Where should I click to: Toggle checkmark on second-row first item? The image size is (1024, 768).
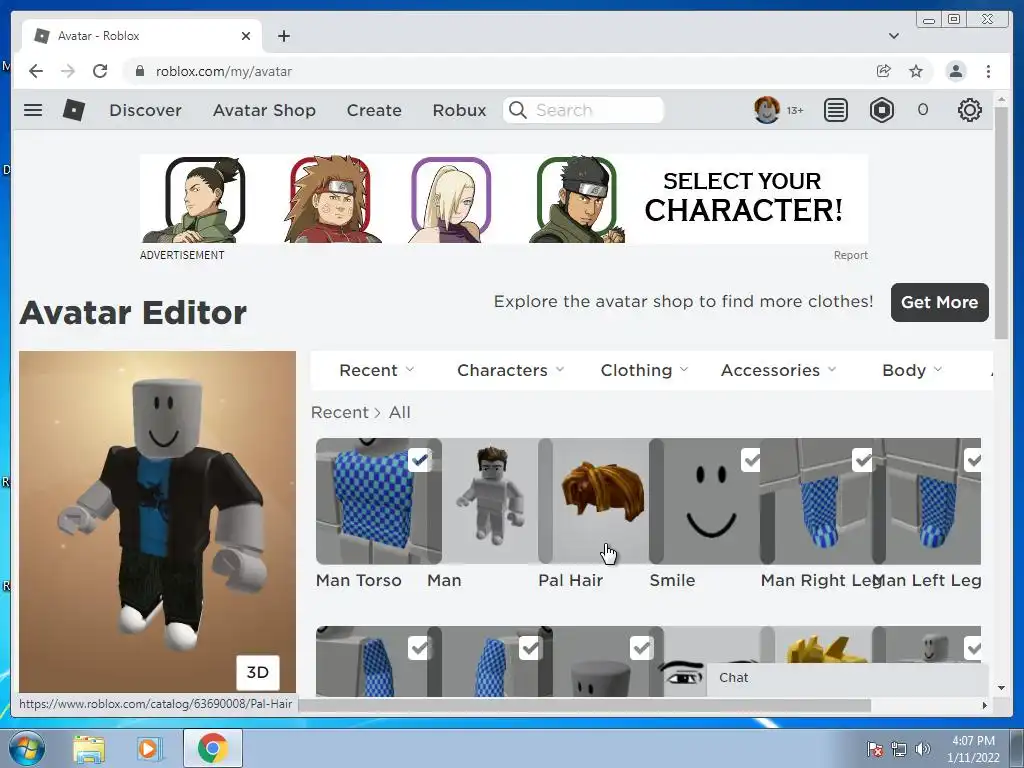pyautogui.click(x=420, y=648)
